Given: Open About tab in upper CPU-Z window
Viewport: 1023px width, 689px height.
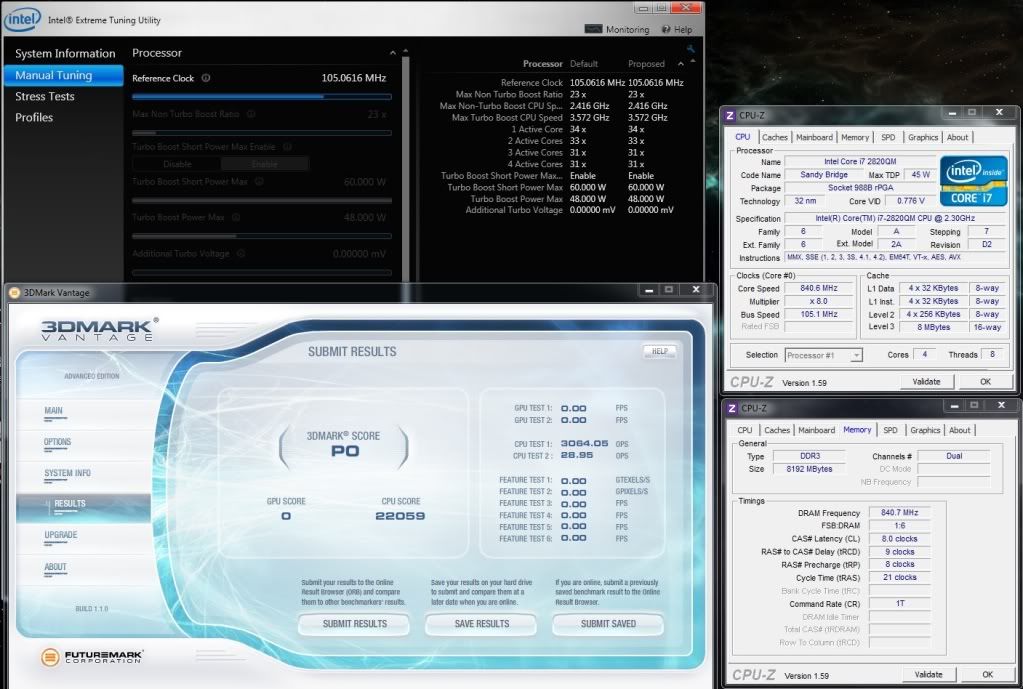Looking at the screenshot, I should click(x=957, y=137).
